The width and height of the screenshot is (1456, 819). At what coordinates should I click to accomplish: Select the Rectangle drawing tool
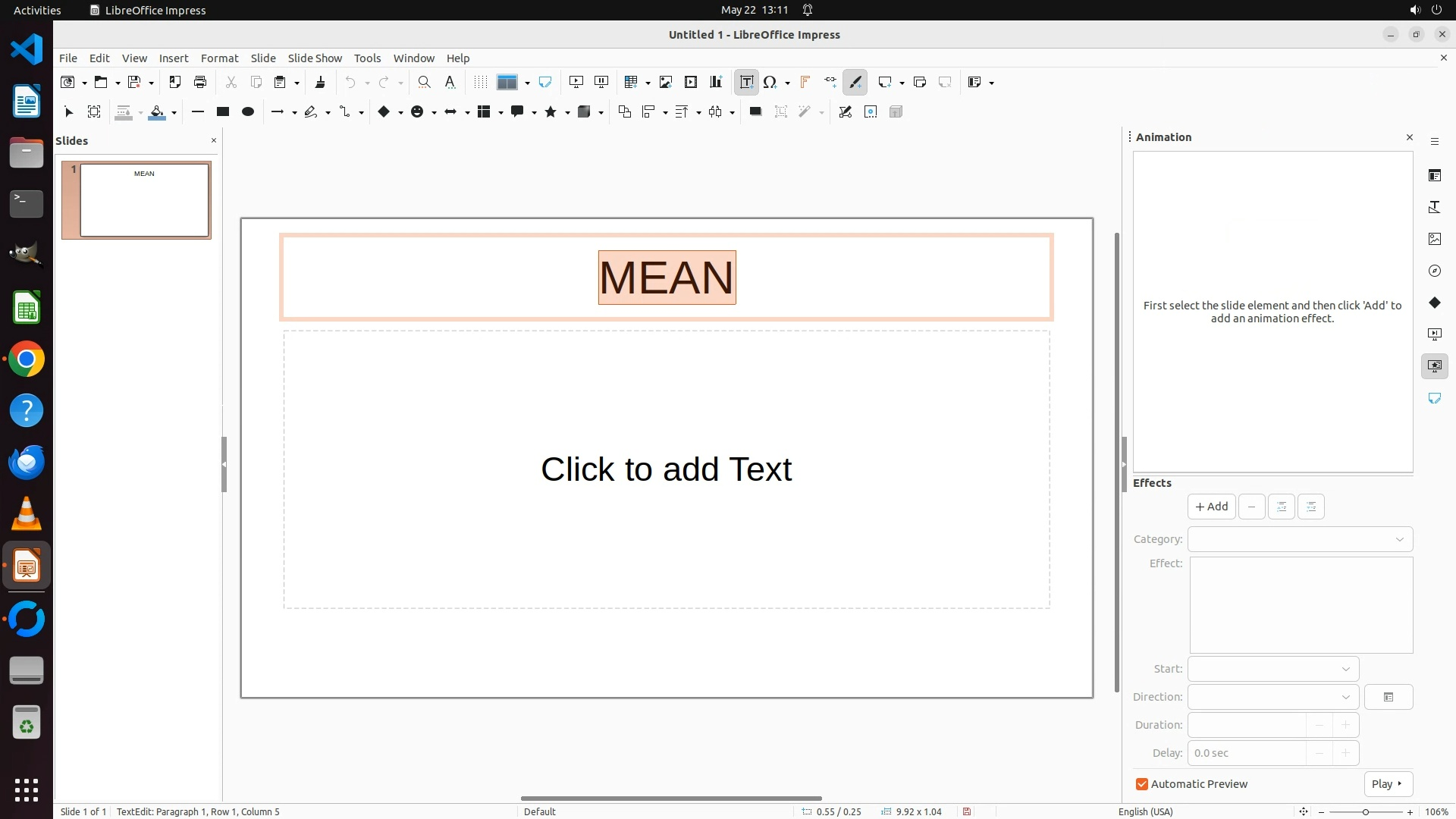[222, 111]
